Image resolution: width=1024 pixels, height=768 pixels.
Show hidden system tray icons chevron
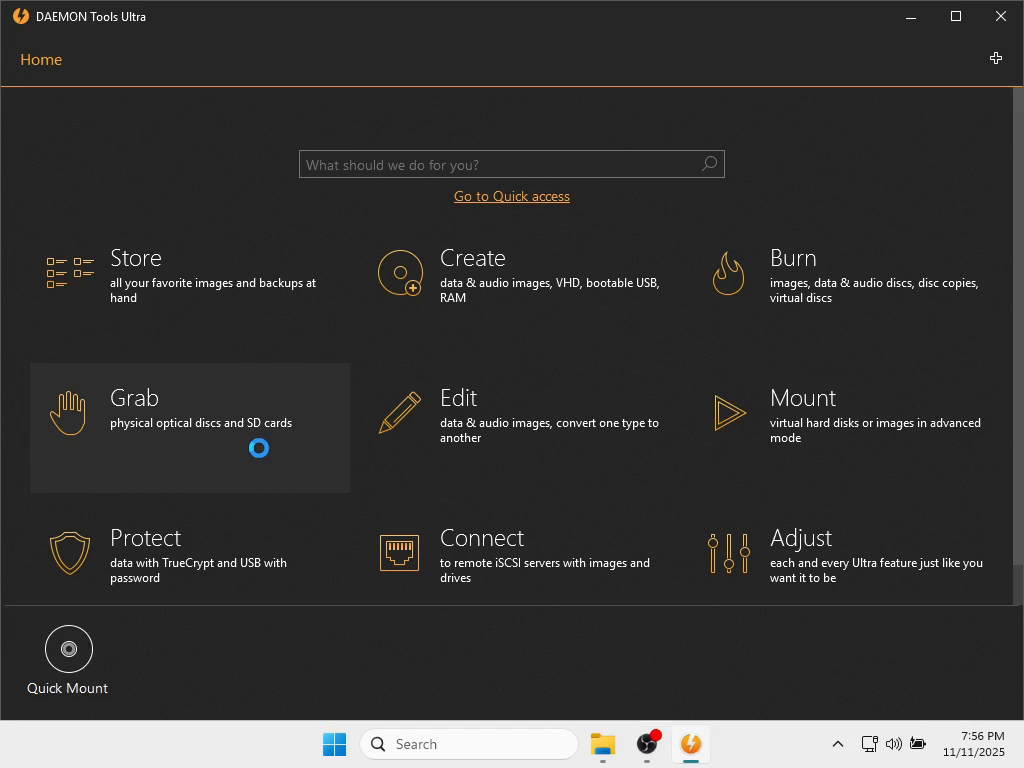point(838,744)
